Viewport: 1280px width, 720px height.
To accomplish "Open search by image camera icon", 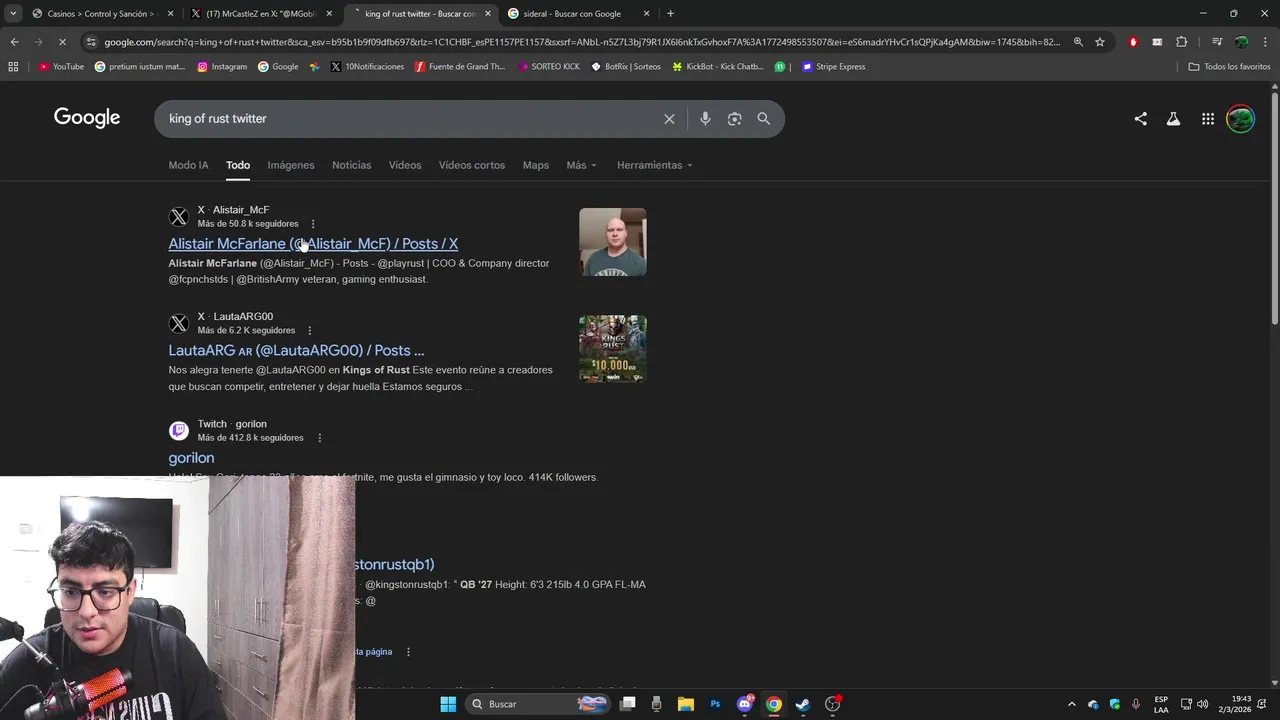I will [x=735, y=119].
